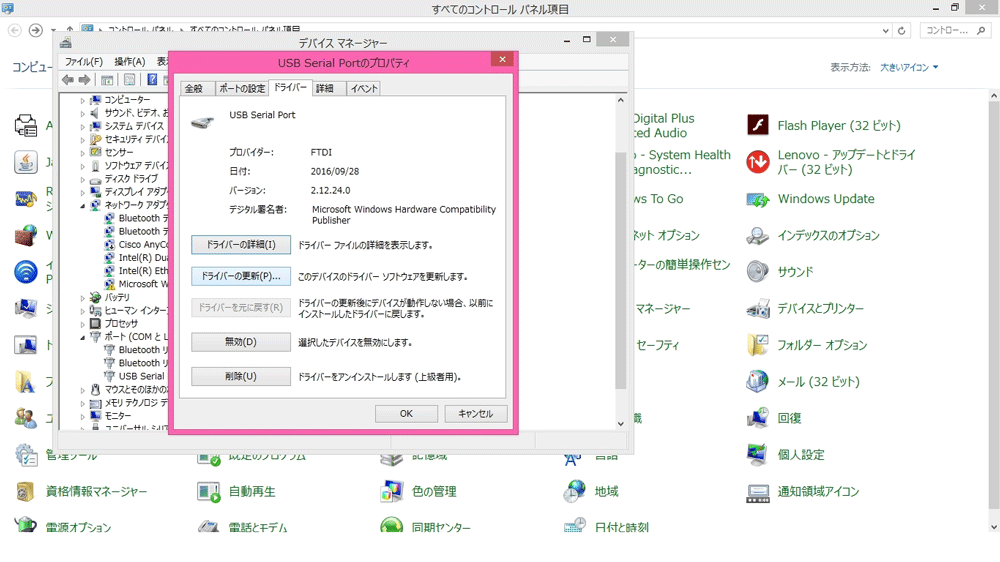
Task: Click Device Manager show console tree icon
Action: 107,80
